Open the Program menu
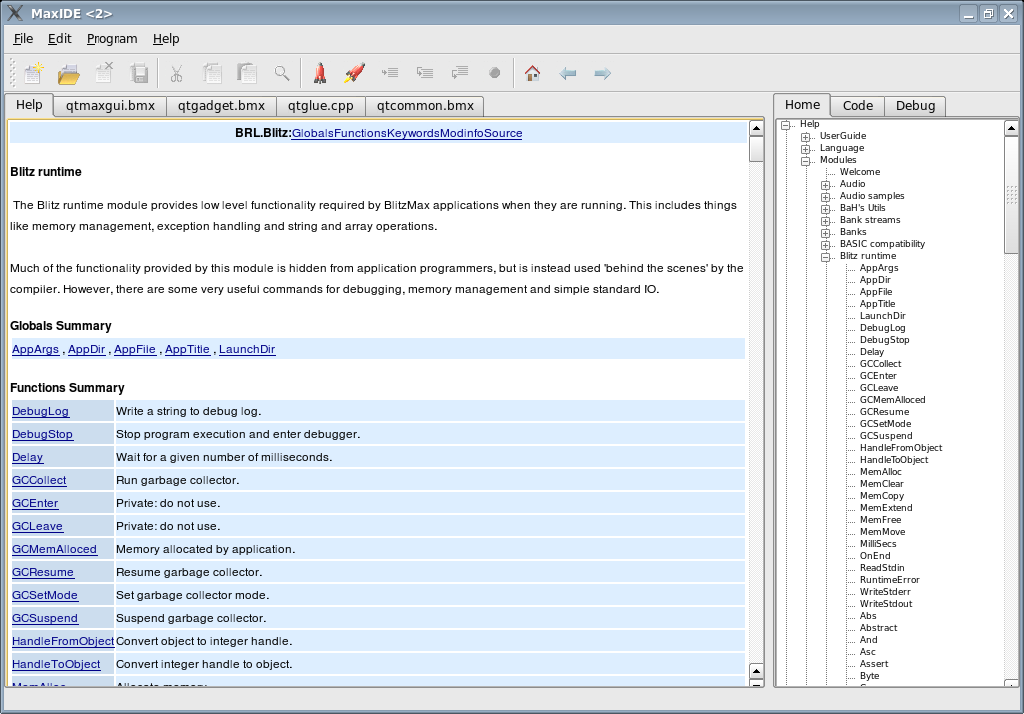This screenshot has width=1024, height=714. click(112, 39)
